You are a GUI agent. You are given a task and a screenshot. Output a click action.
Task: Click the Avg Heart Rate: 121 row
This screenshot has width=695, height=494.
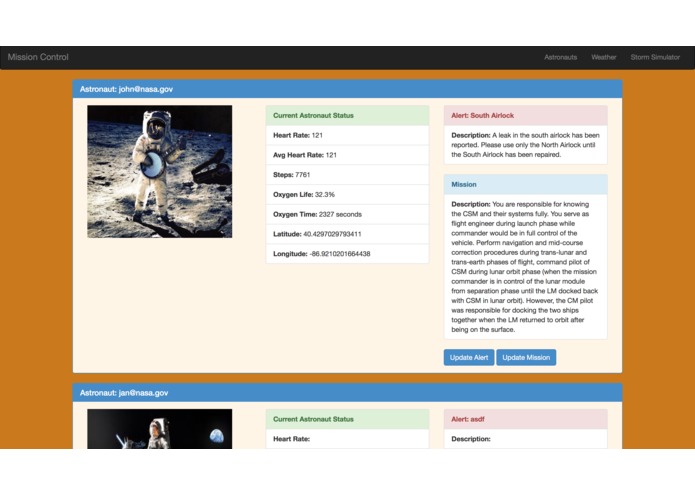click(348, 155)
